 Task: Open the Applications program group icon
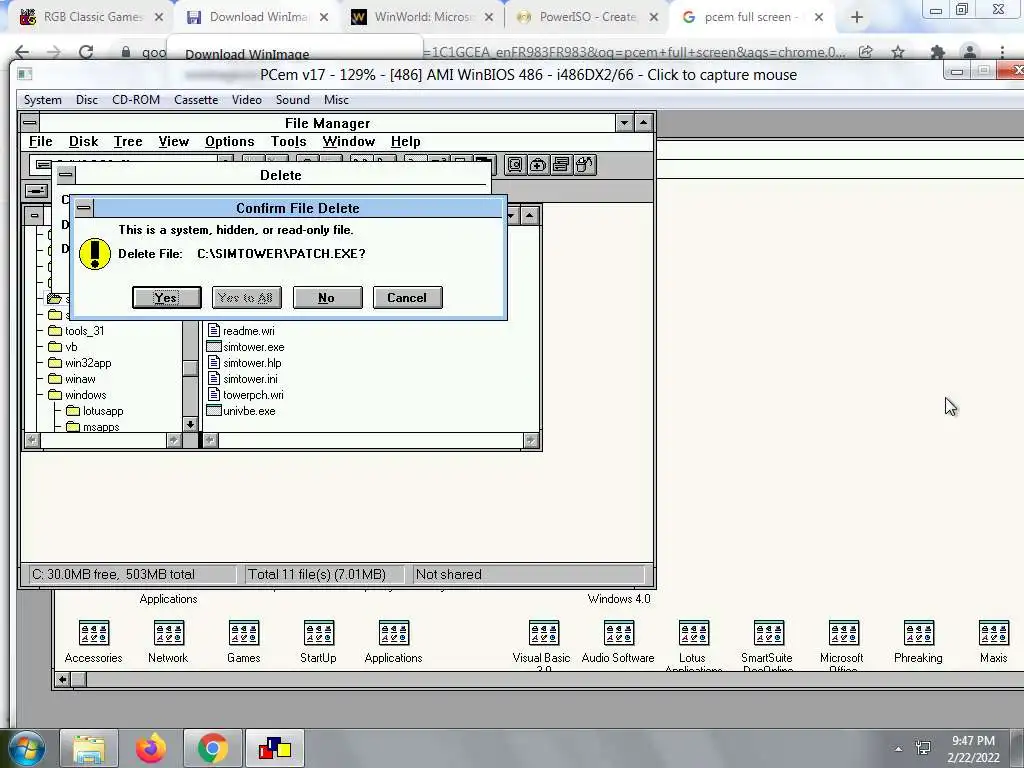394,642
